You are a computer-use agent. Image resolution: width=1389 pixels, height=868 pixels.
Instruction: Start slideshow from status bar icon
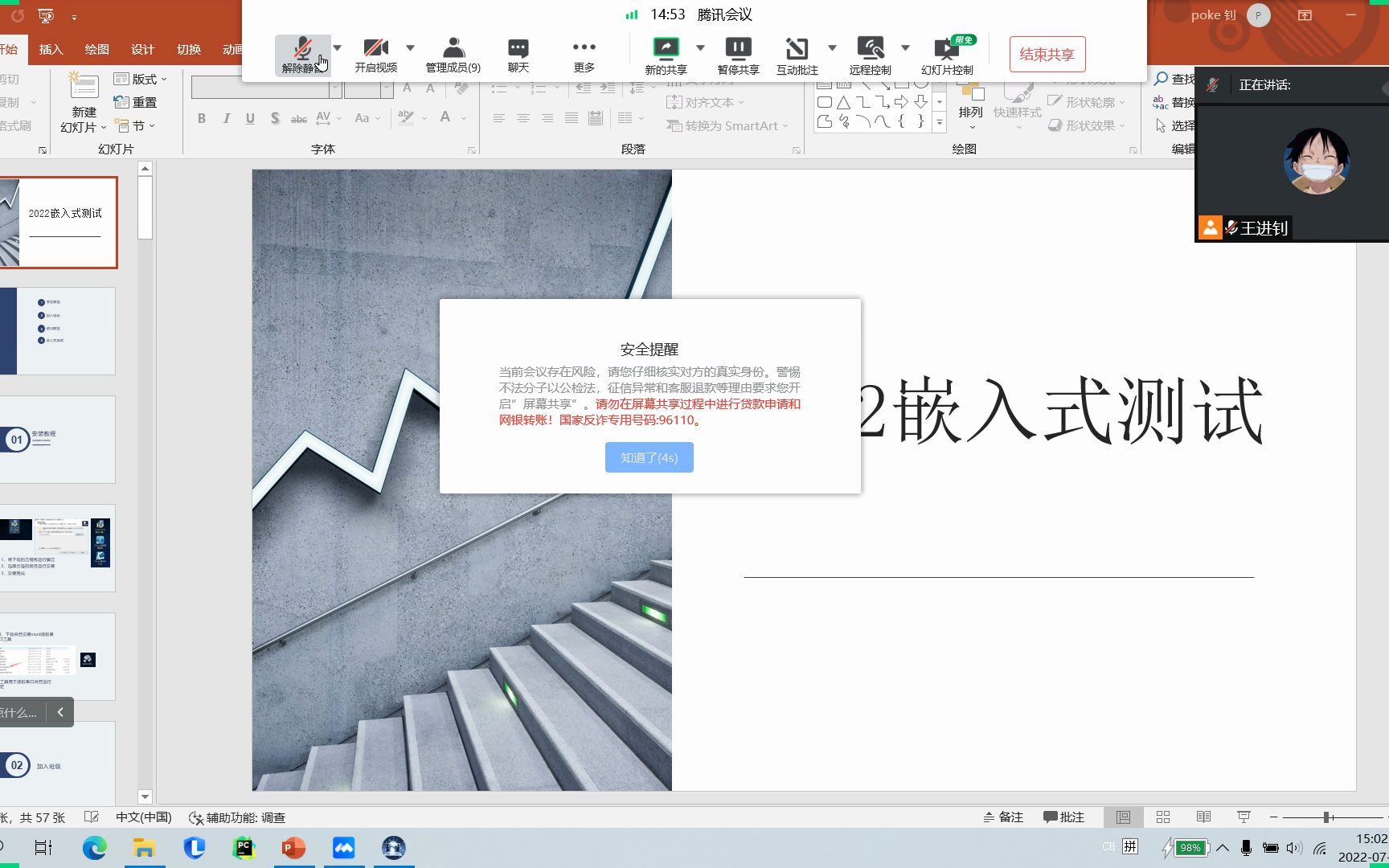tap(1244, 817)
